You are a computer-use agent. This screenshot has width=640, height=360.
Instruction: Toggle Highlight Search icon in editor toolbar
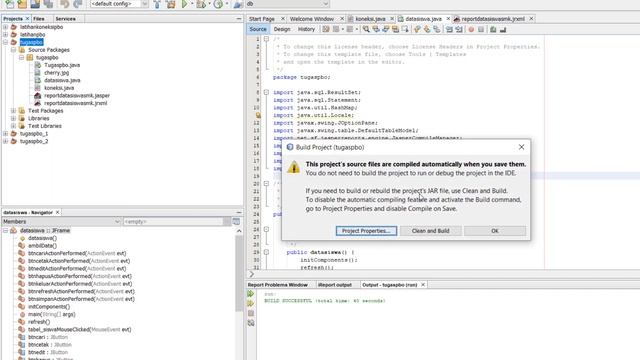[x=396, y=29]
